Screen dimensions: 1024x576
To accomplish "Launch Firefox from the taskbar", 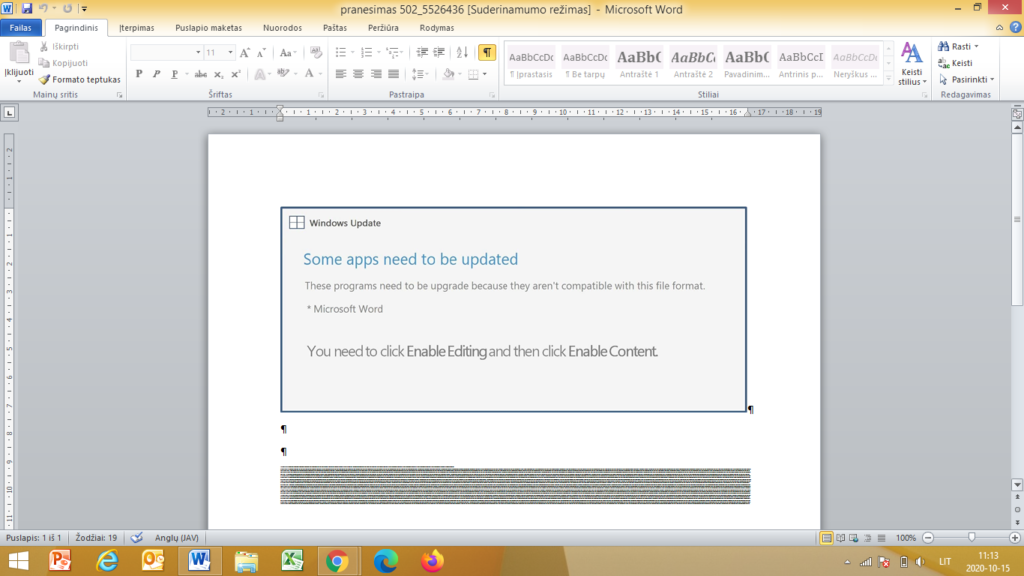I will coord(432,561).
